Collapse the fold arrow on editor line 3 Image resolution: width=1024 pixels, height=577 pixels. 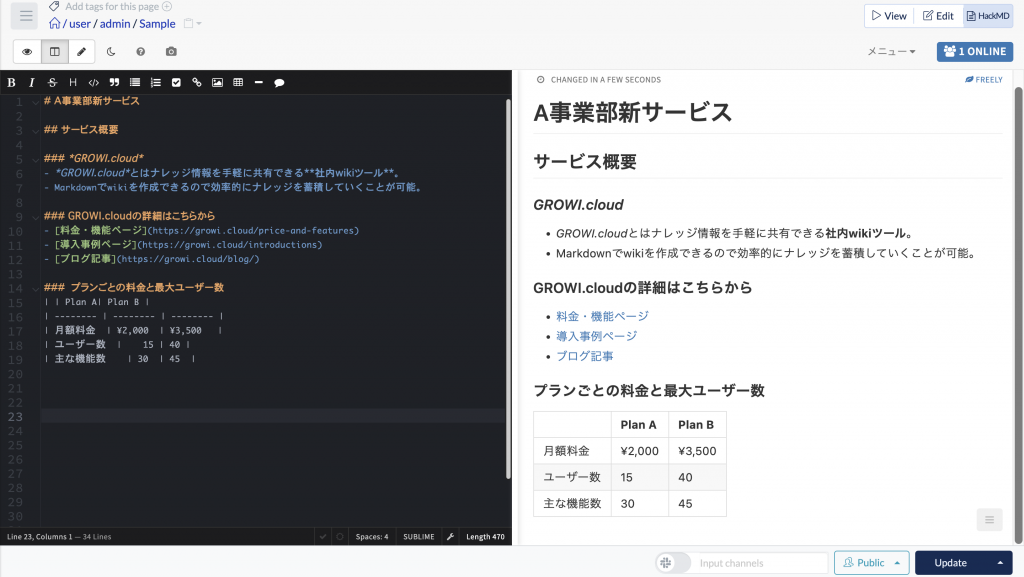(x=35, y=131)
